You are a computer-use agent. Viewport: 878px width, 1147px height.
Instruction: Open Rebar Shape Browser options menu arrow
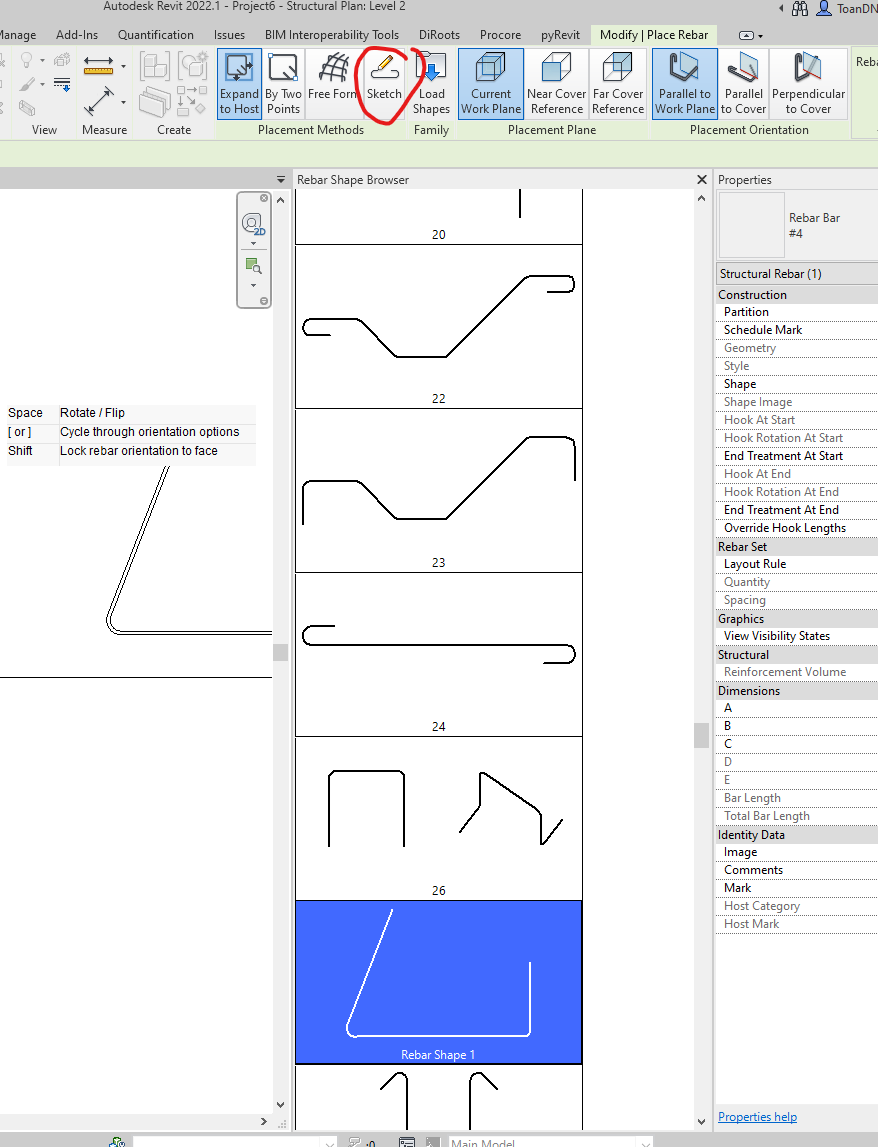pos(280,179)
